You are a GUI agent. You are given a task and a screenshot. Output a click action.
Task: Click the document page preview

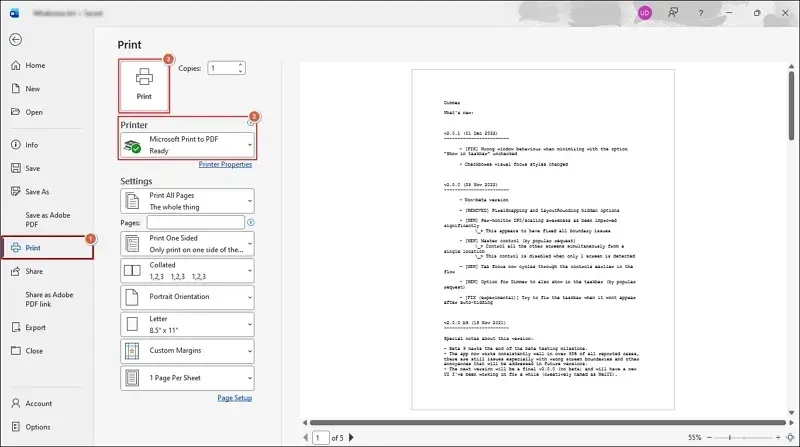tap(543, 239)
